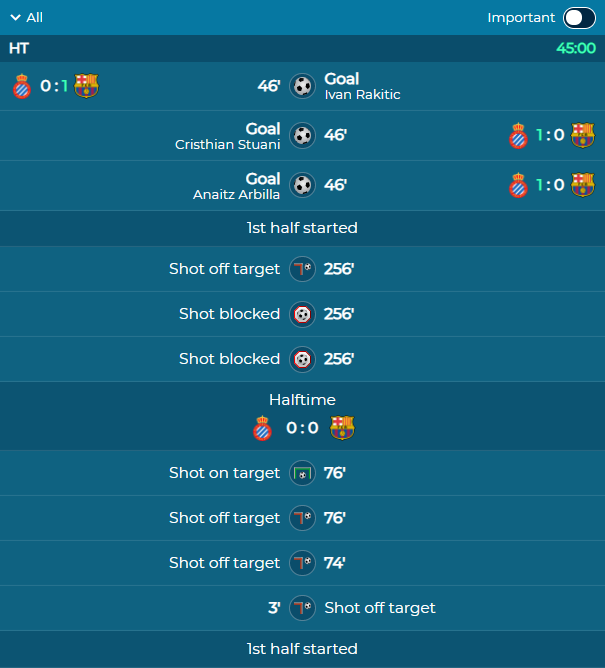
Task: Click the Anaitz Arbilla goal ball icon
Action: coord(302,185)
